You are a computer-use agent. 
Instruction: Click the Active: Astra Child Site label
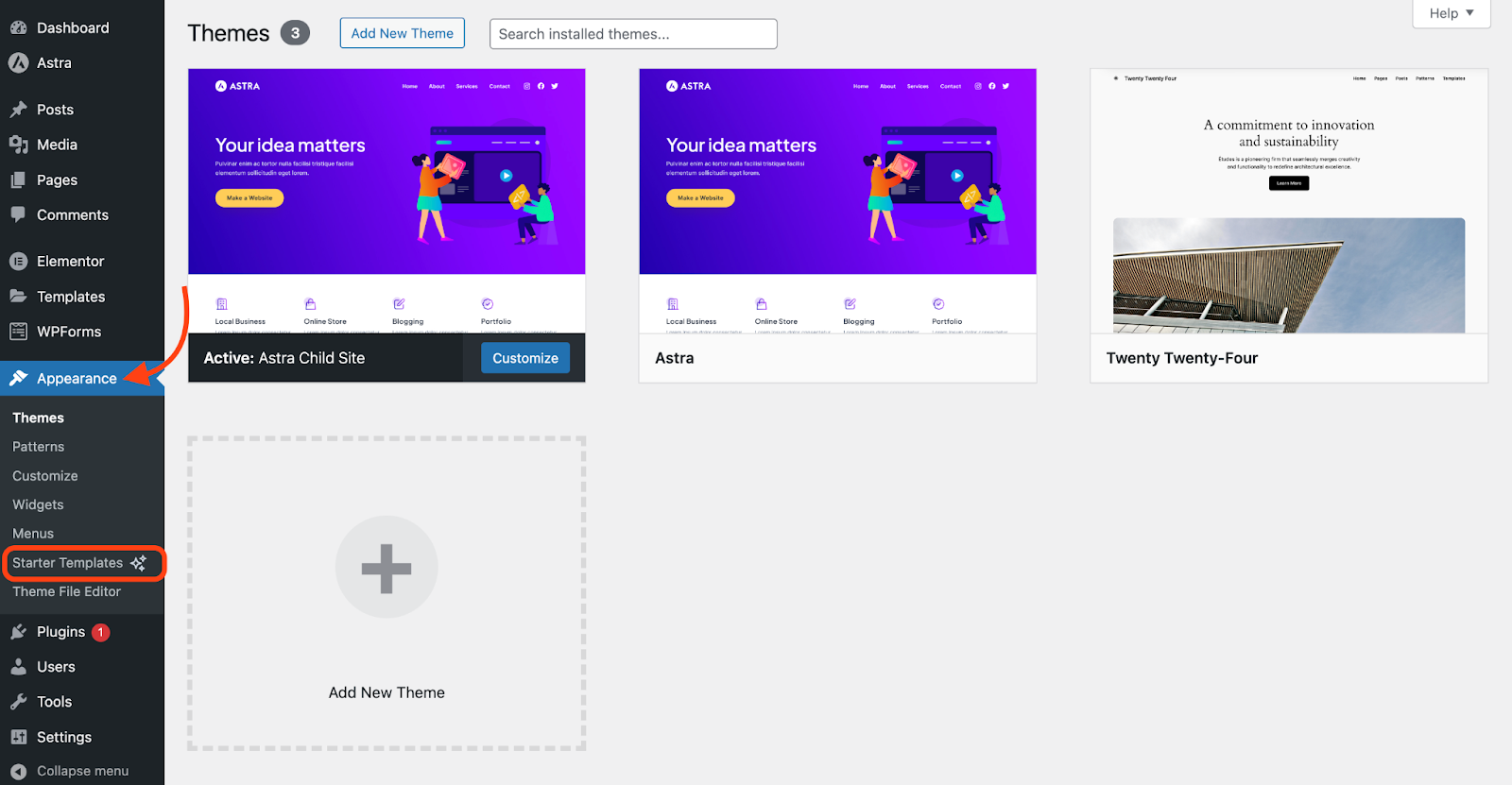click(x=284, y=358)
